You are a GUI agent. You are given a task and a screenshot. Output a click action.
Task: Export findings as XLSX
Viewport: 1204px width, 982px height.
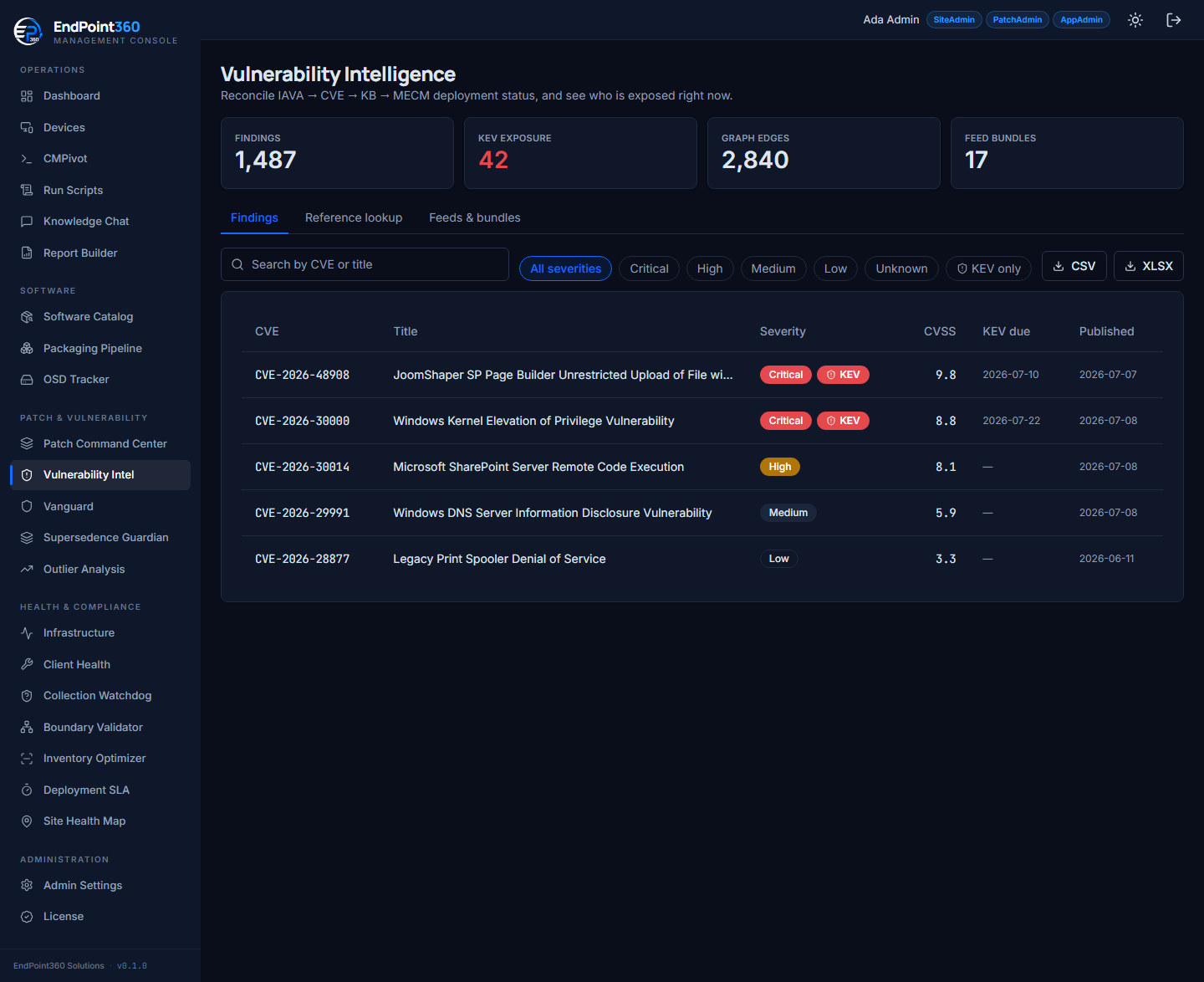tap(1149, 266)
